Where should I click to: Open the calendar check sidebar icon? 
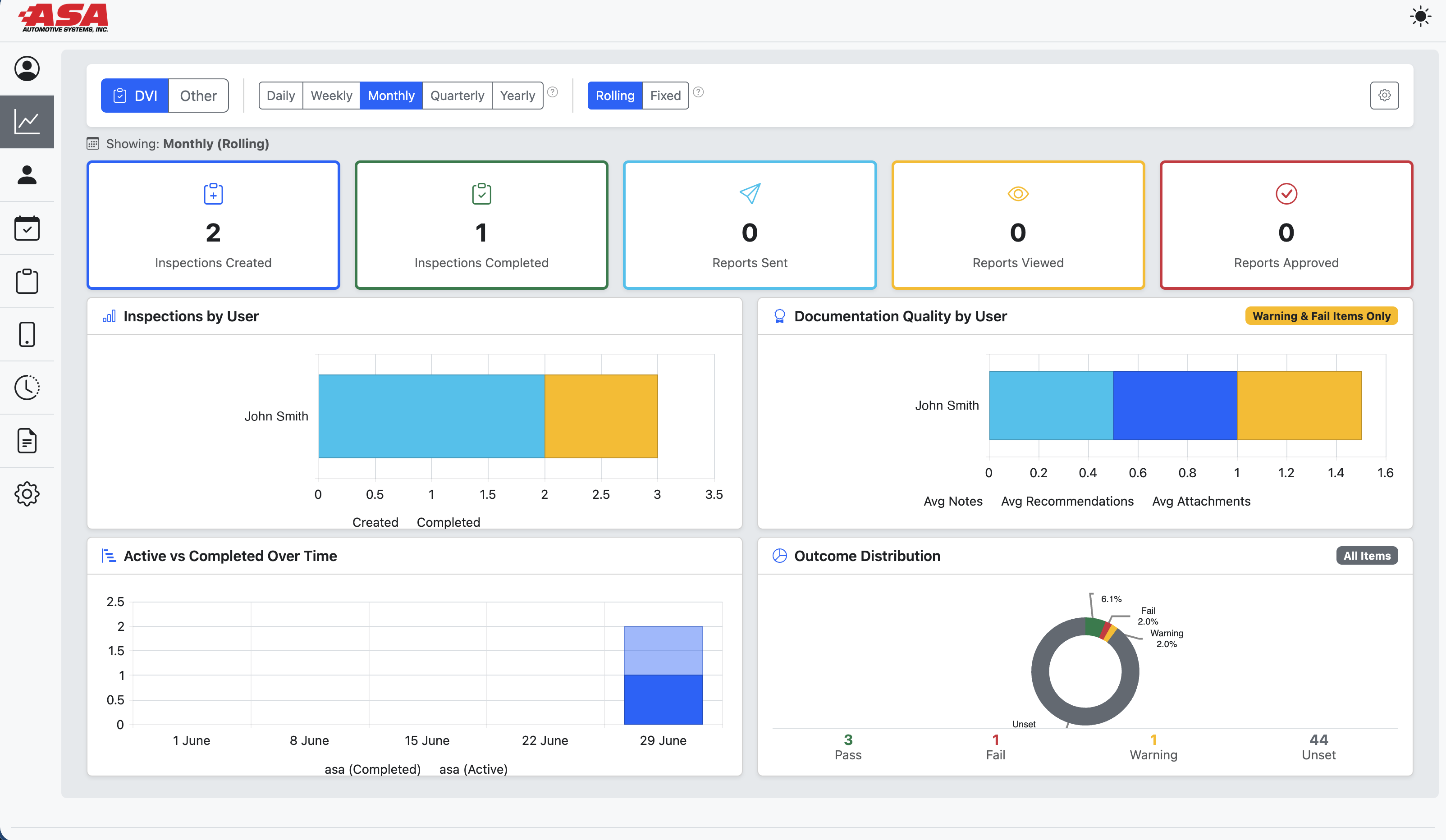click(27, 228)
